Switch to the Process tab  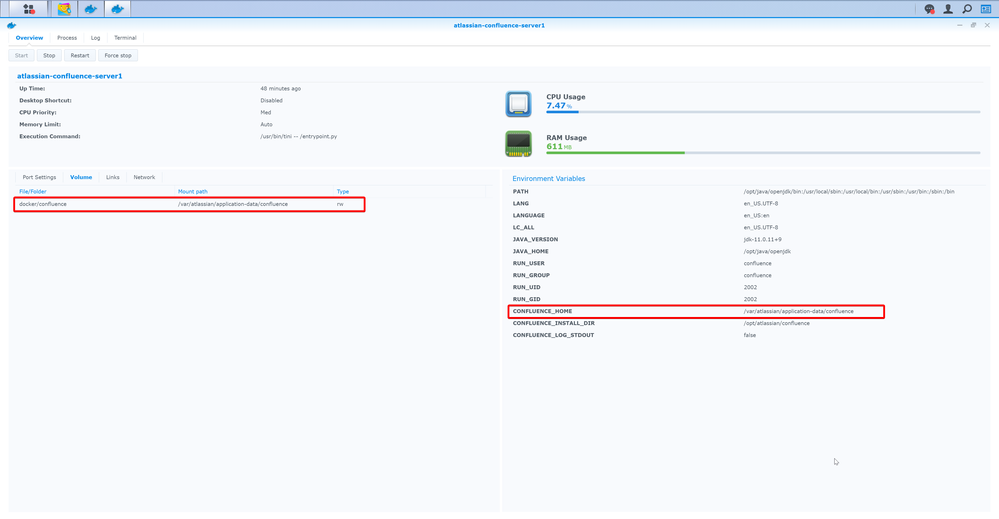pos(67,38)
